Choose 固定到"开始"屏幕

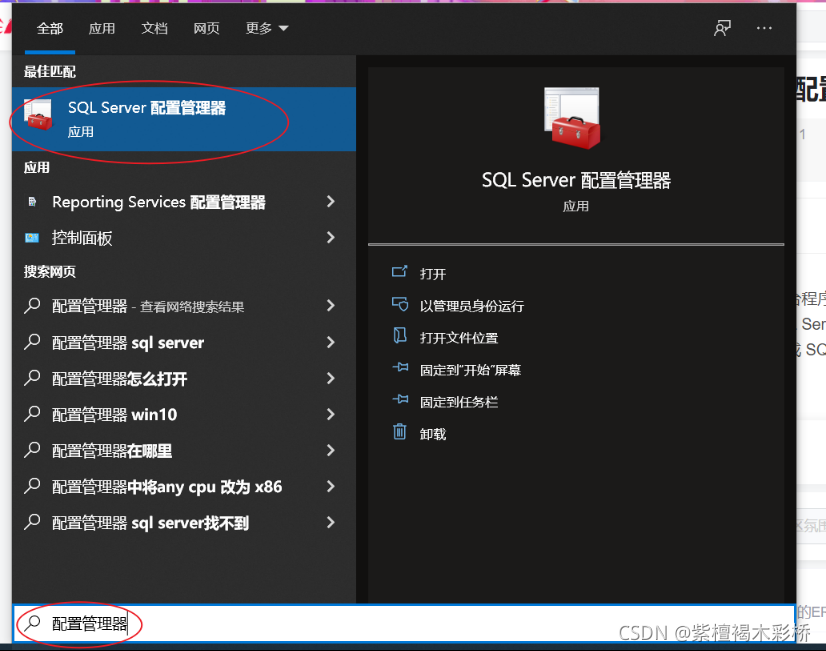[470, 370]
